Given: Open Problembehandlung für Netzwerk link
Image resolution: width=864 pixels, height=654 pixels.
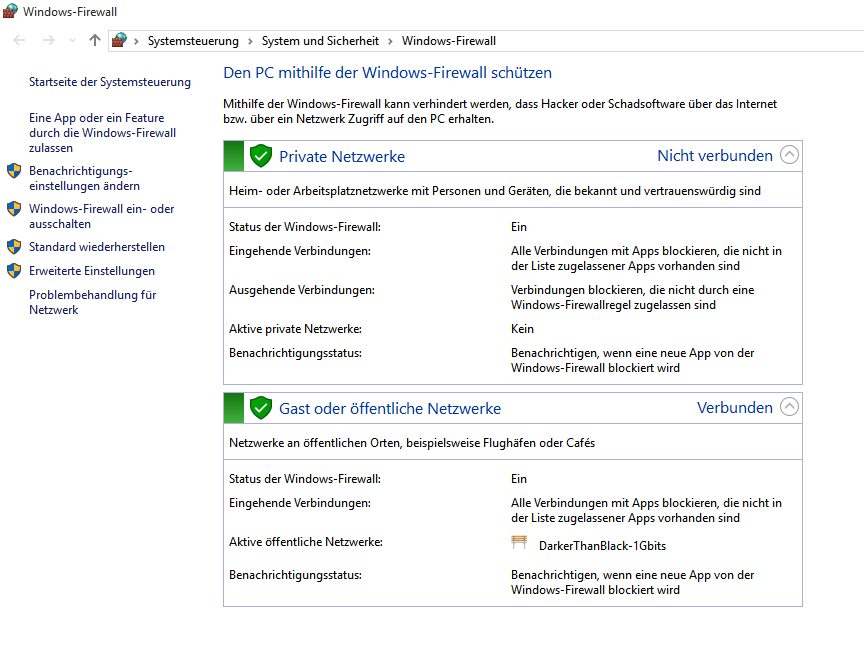Looking at the screenshot, I should (93, 302).
